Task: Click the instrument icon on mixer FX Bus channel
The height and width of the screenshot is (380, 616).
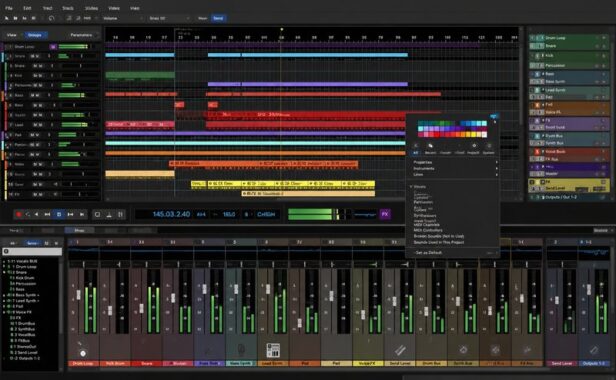Action: (527, 349)
